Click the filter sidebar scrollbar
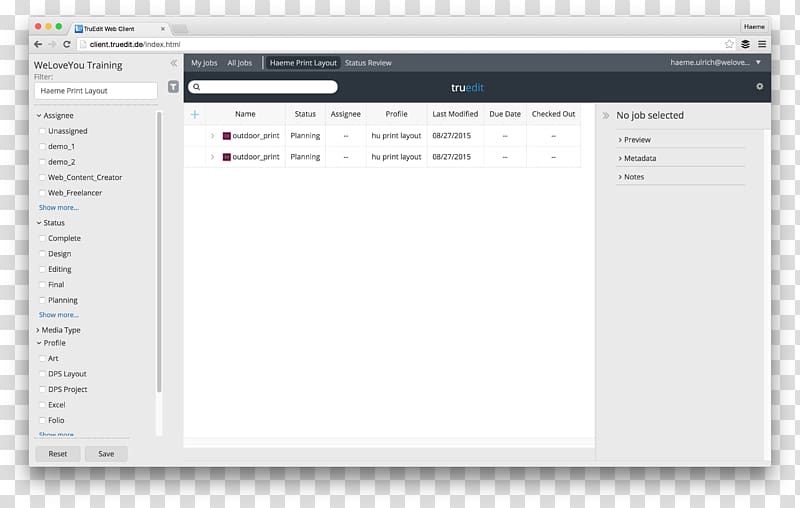Image resolution: width=800 pixels, height=508 pixels. 159,252
